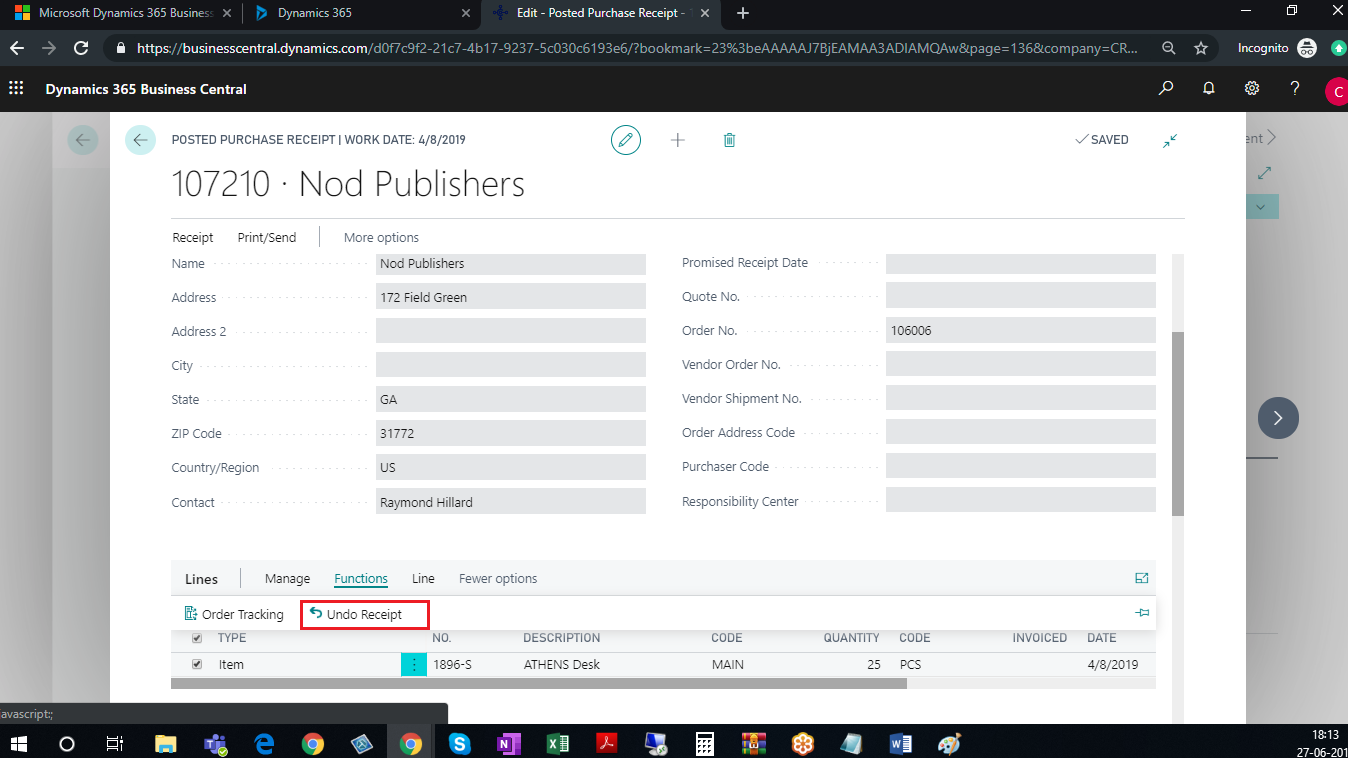
Task: Open the help question mark
Action: coord(1294,89)
